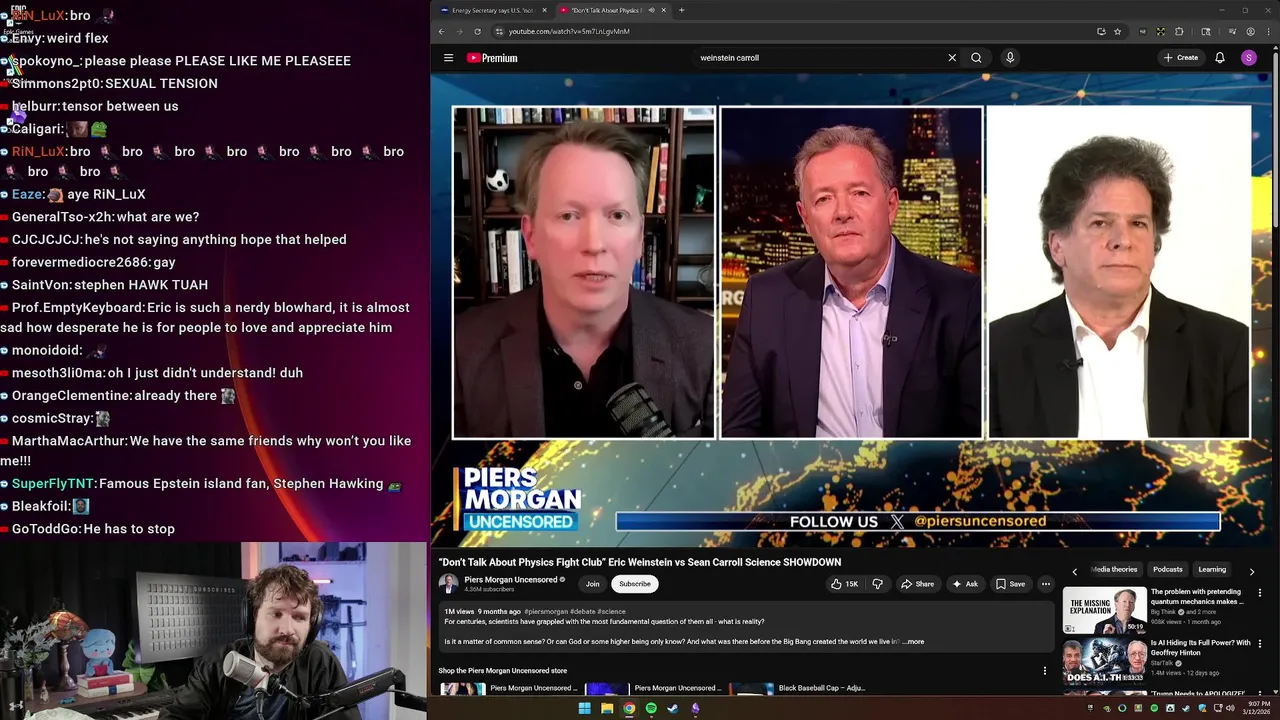Open Spotify from the taskbar
The height and width of the screenshot is (720, 1280).
[x=651, y=709]
